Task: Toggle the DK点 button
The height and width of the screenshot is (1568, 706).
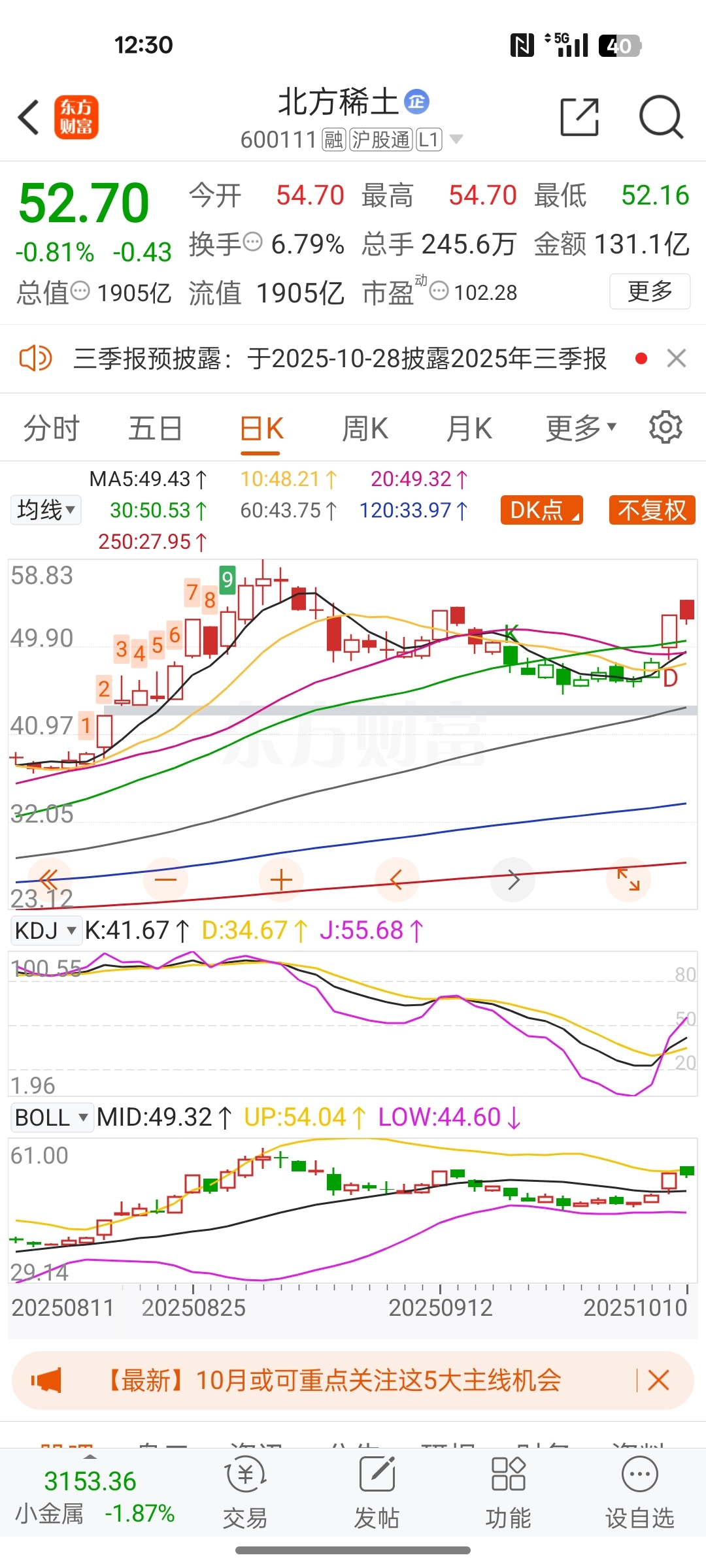Action: pyautogui.click(x=542, y=510)
